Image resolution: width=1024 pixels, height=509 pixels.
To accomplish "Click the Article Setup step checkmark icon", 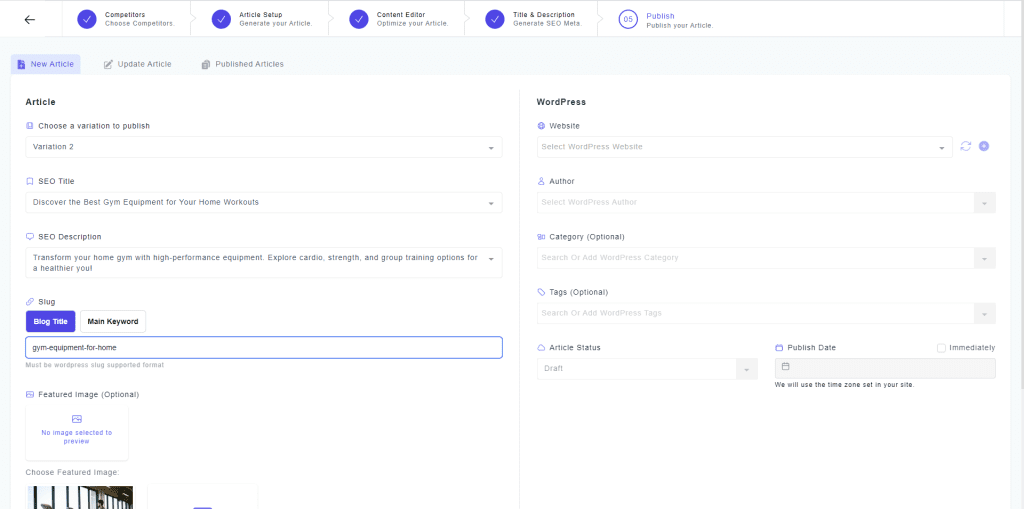I will point(221,19).
